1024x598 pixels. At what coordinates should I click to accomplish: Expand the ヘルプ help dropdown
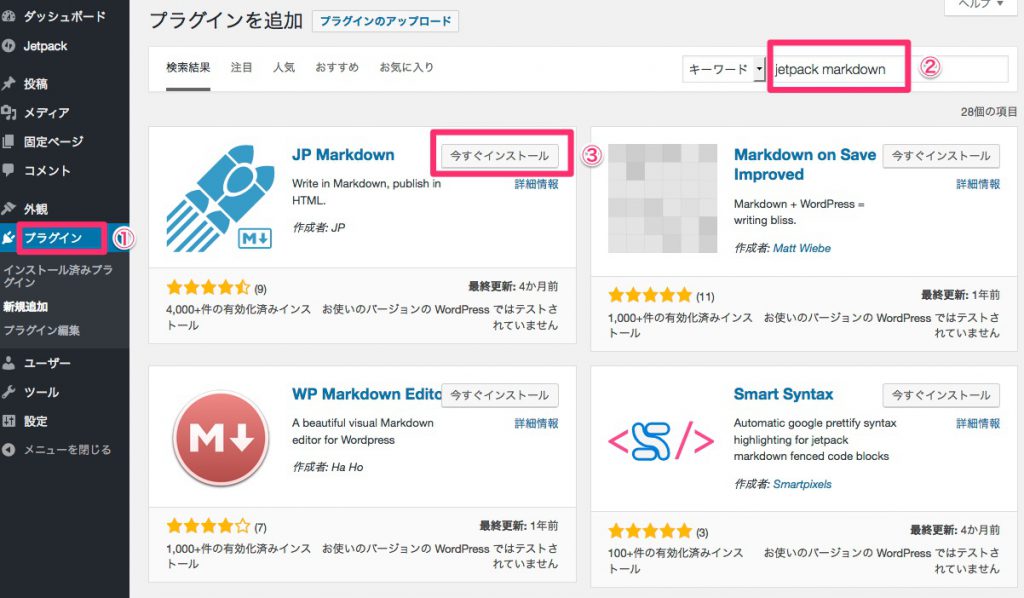coord(980,5)
